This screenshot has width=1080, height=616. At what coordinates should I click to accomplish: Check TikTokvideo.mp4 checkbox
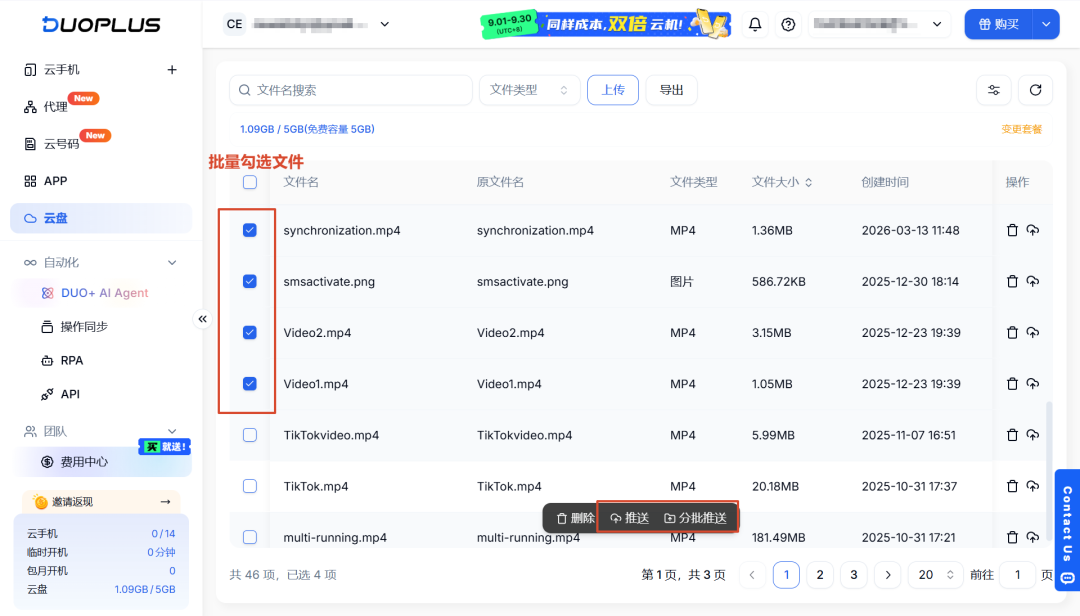pyautogui.click(x=250, y=435)
